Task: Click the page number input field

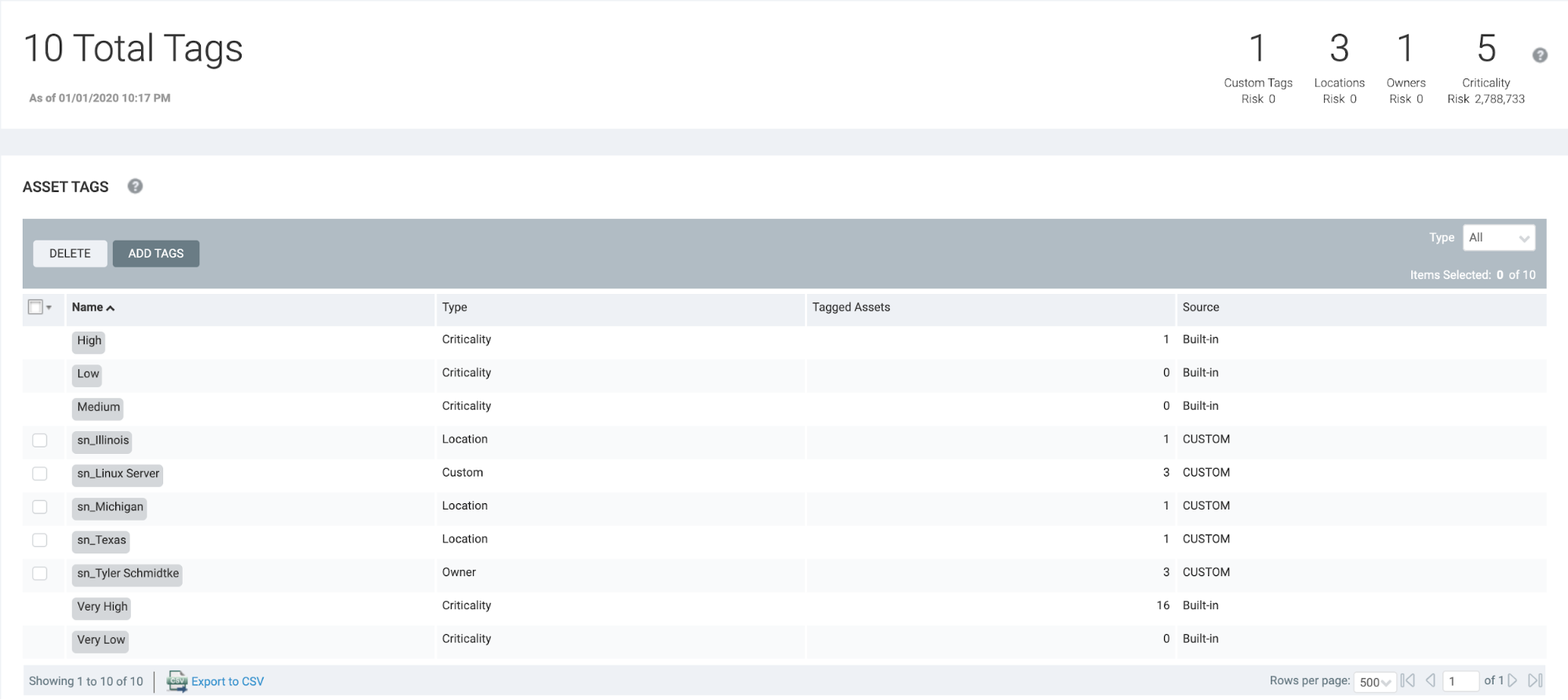Action: [1460, 681]
